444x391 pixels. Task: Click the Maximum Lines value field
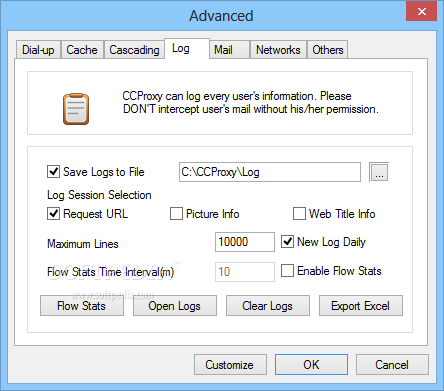(x=245, y=242)
